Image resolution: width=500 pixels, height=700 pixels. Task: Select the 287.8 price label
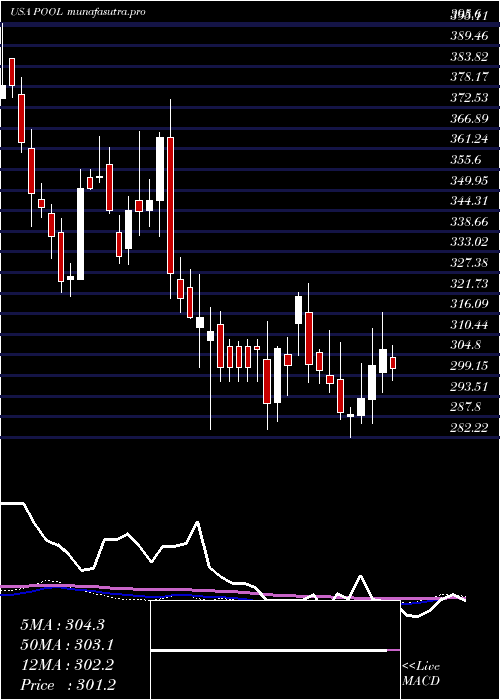click(x=466, y=407)
